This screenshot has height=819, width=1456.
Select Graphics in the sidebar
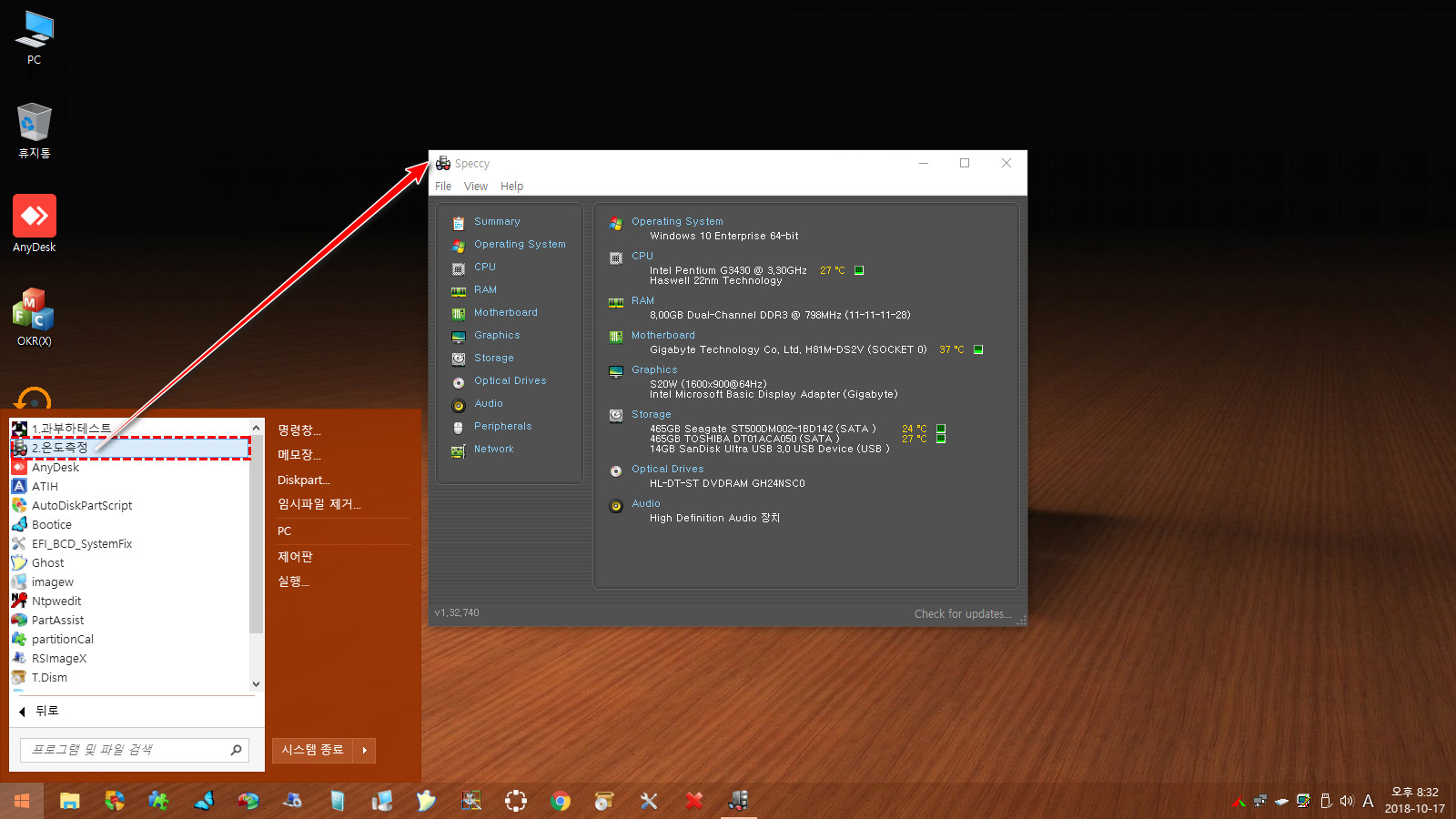497,335
